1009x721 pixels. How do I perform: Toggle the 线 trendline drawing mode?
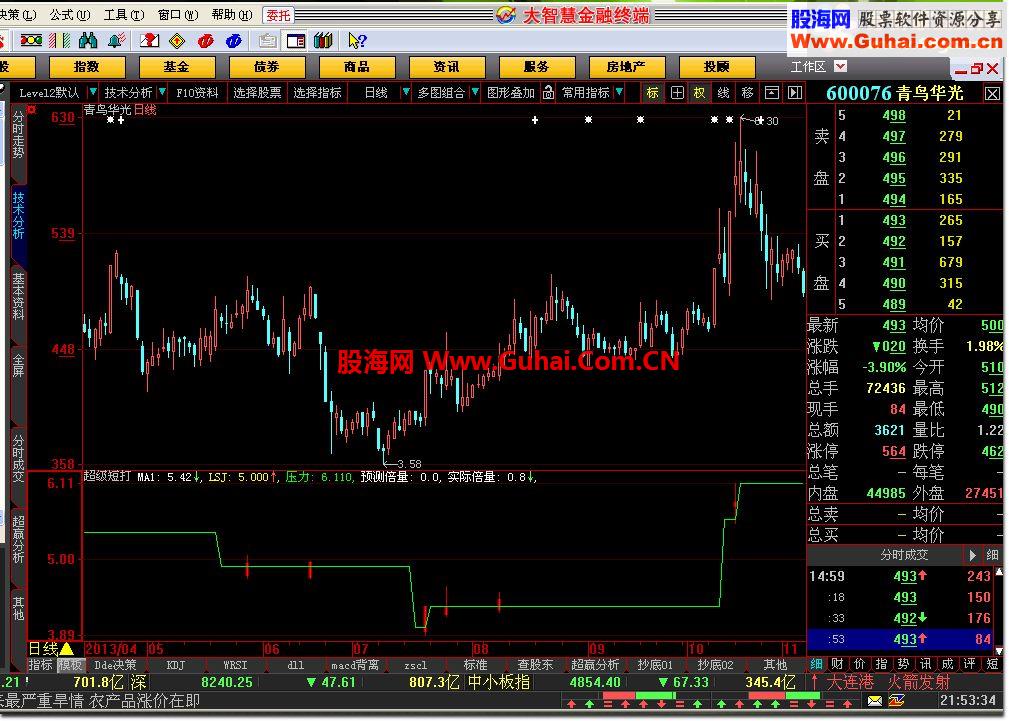(725, 92)
